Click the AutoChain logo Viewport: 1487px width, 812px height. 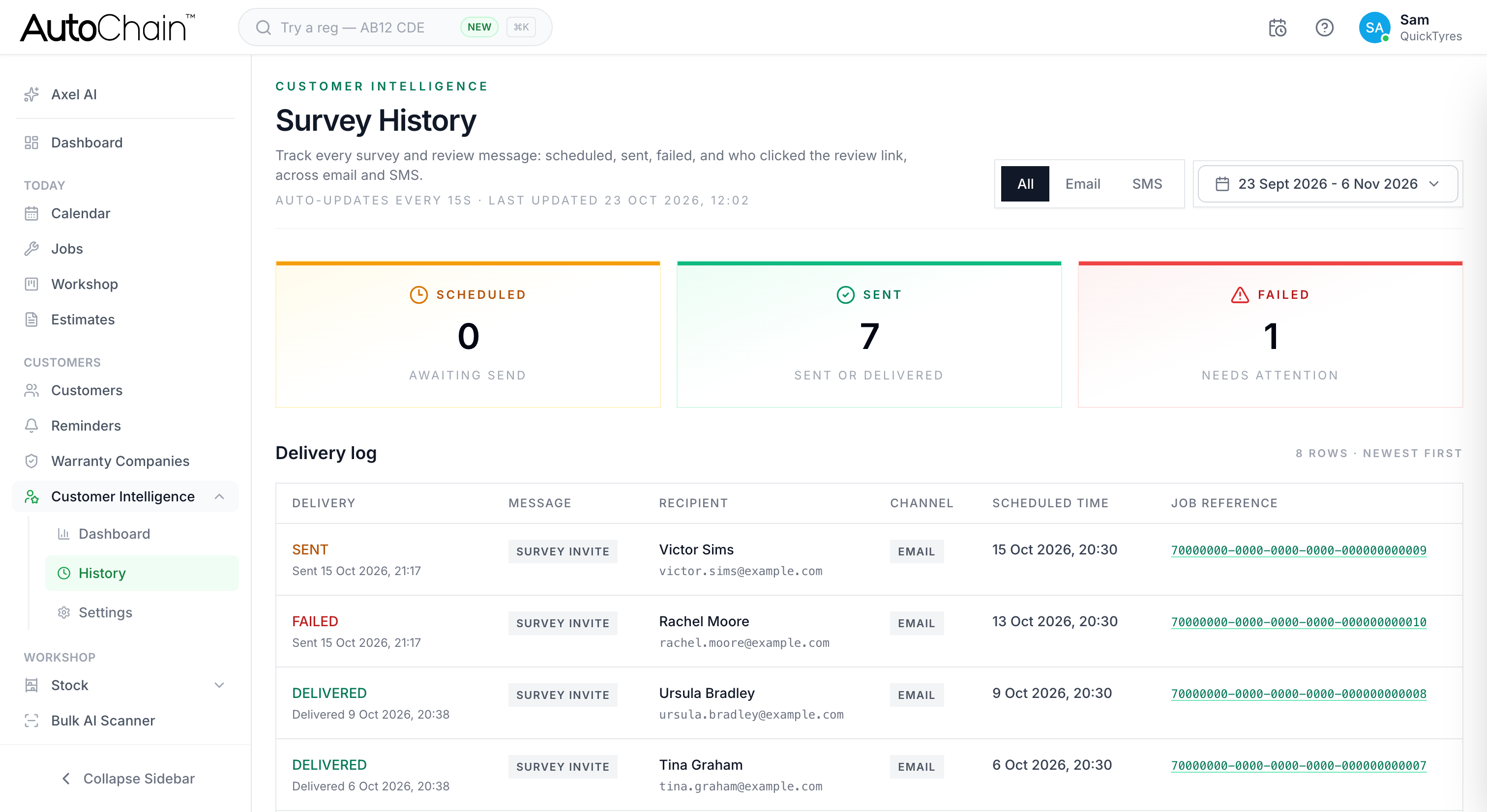coord(108,28)
